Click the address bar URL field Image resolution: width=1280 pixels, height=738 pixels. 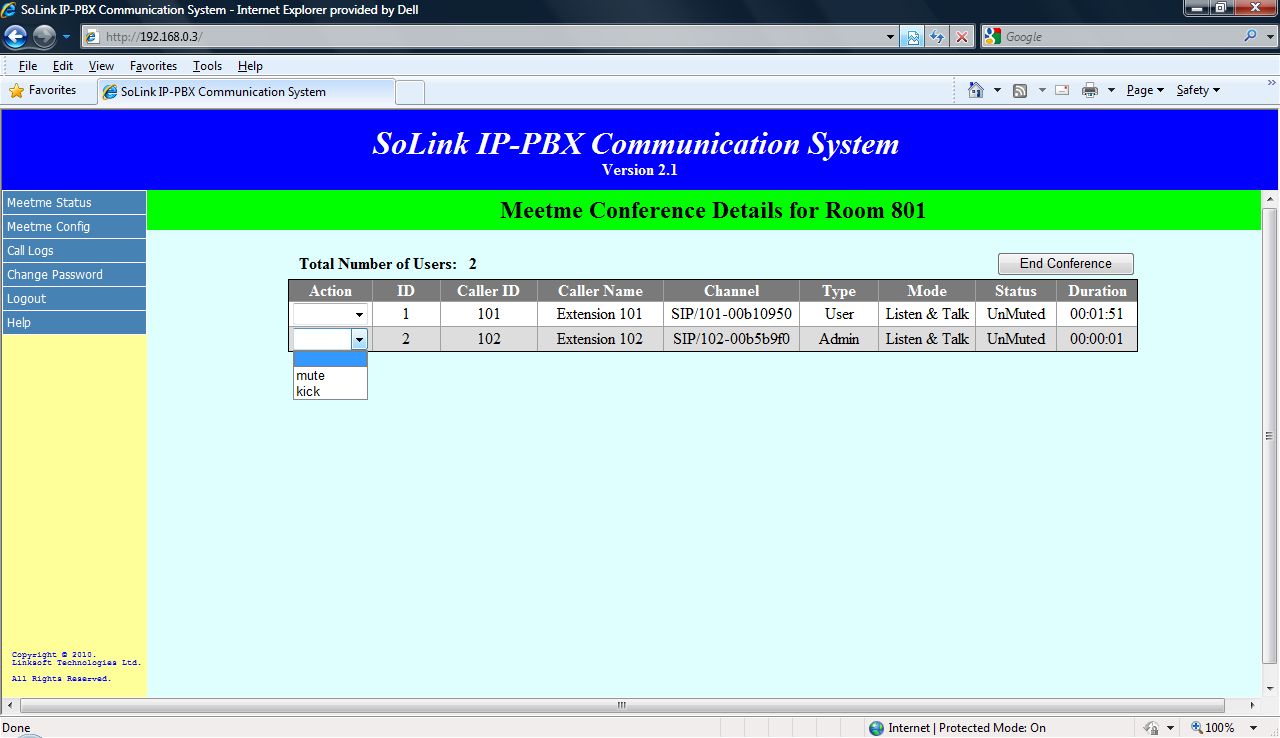click(x=490, y=37)
